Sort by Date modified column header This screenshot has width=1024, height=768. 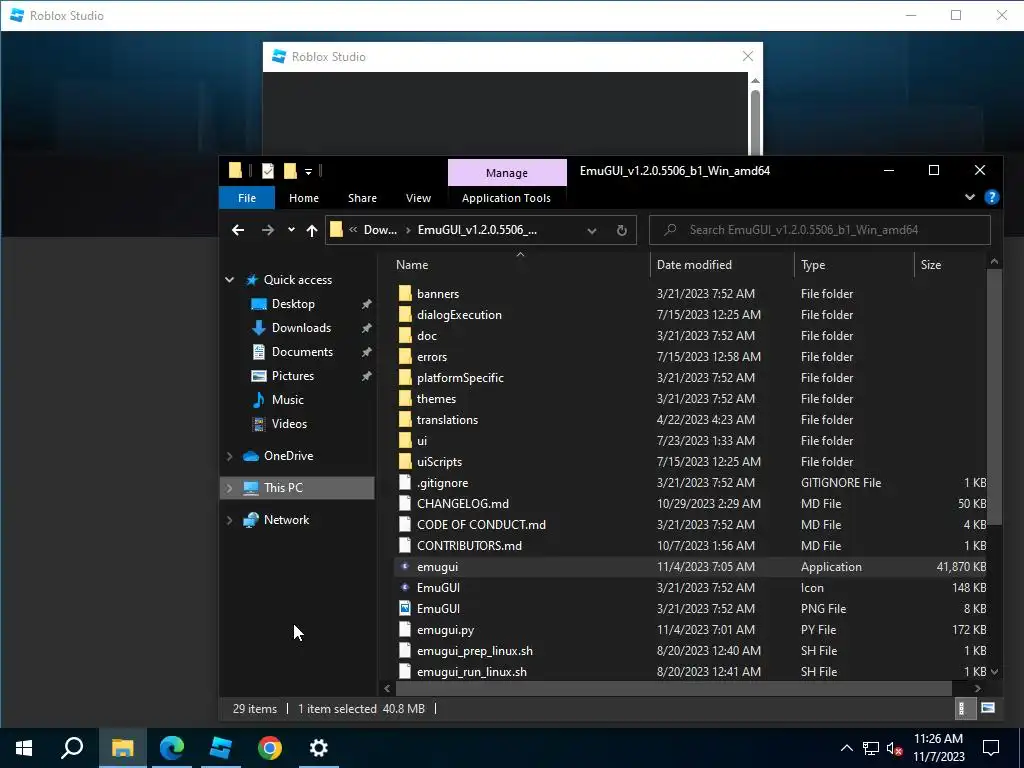pyautogui.click(x=694, y=264)
